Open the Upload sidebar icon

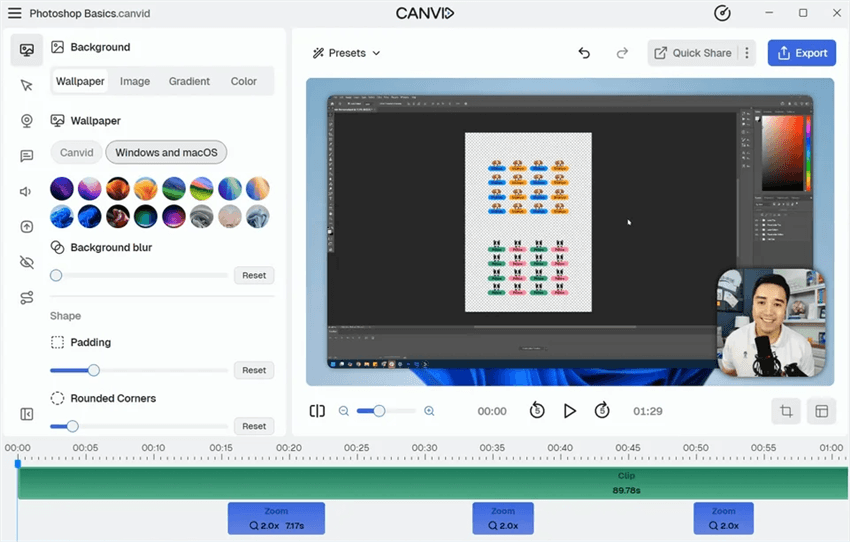tap(27, 227)
